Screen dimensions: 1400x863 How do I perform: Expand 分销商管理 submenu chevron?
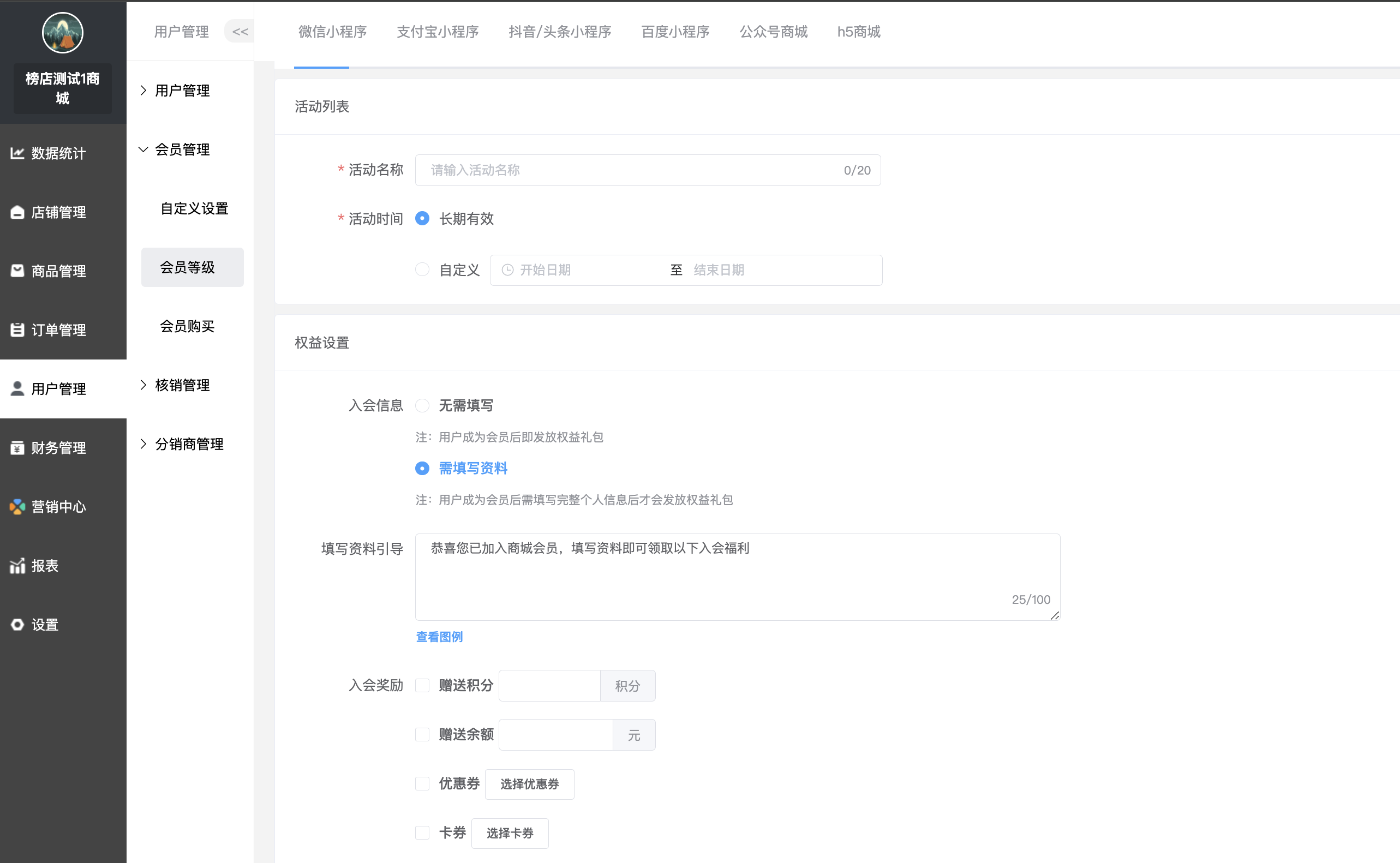[143, 444]
